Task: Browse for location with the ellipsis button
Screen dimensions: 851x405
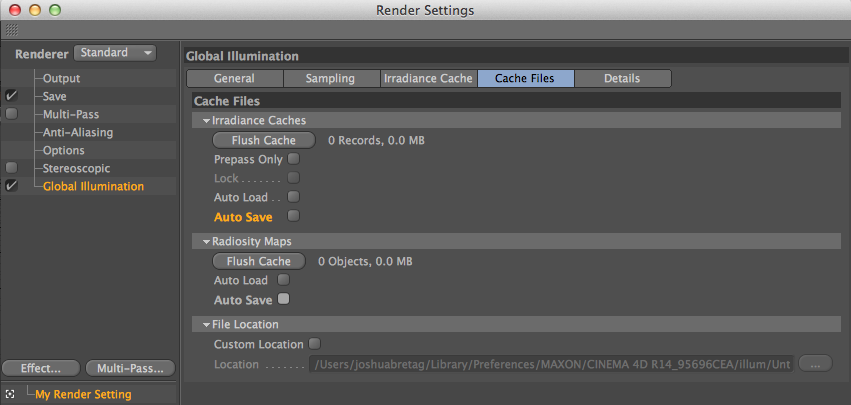Action: pyautogui.click(x=815, y=364)
